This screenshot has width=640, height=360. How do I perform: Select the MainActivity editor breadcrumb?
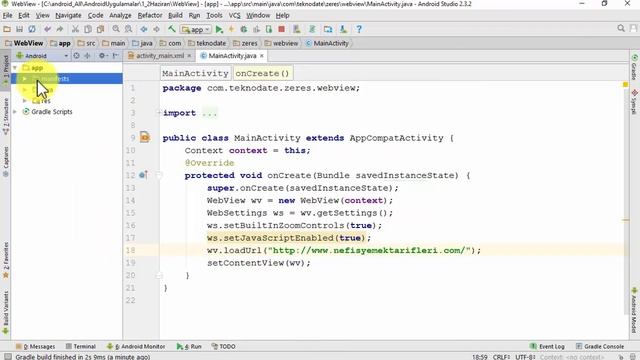click(195, 73)
